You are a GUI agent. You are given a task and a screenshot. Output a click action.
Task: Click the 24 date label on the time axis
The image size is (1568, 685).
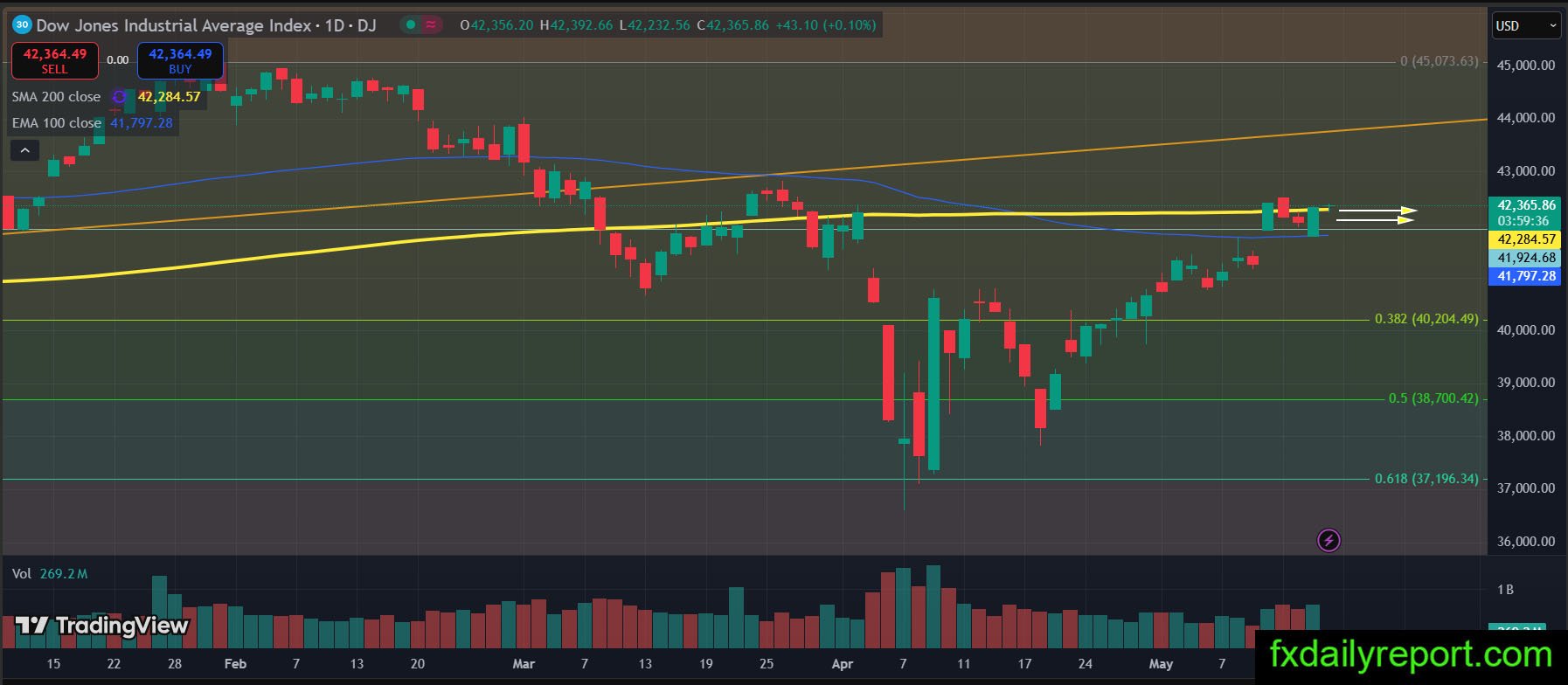point(1085,664)
